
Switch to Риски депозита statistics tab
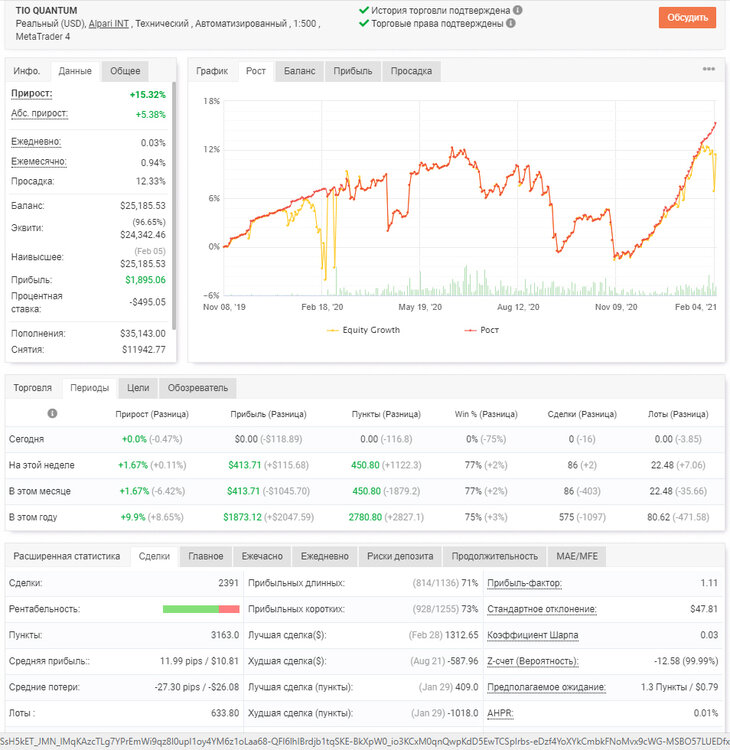coord(400,556)
